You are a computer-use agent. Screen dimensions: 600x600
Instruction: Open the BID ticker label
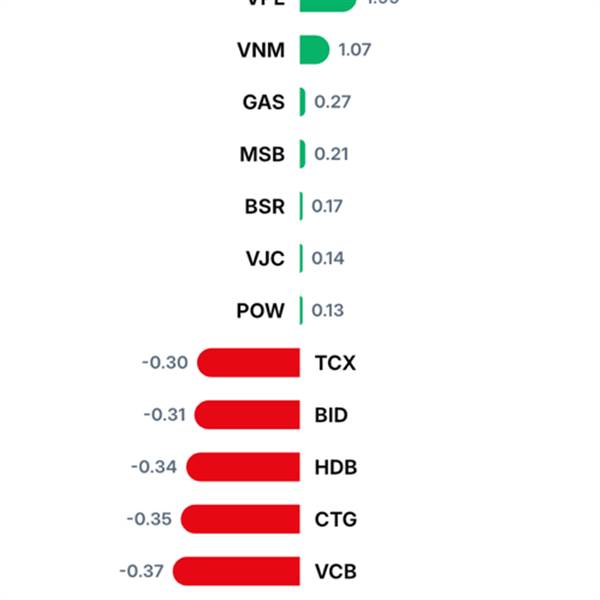[x=331, y=415]
